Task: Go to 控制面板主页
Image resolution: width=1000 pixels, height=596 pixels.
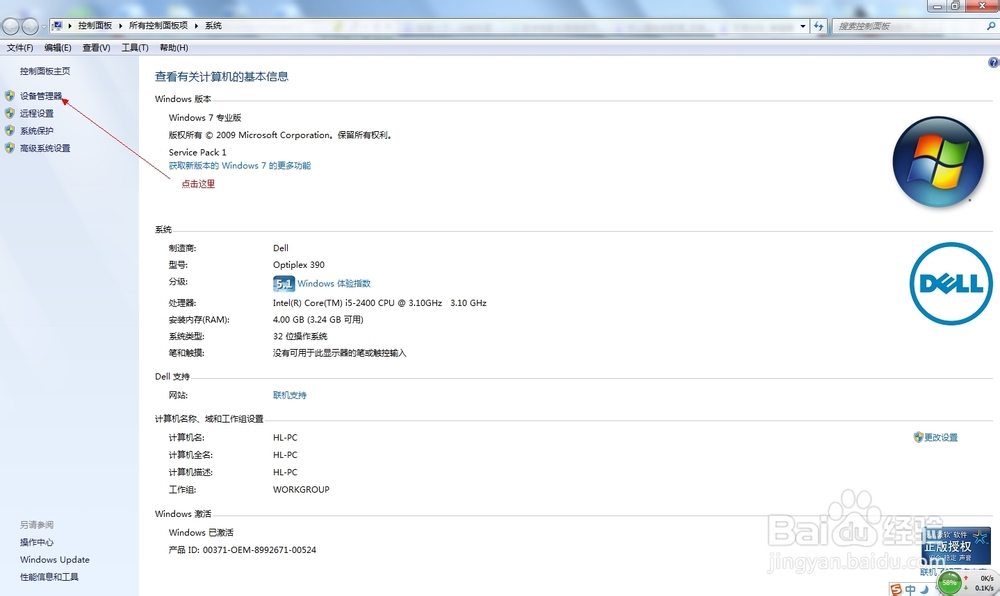Action: coord(45,71)
